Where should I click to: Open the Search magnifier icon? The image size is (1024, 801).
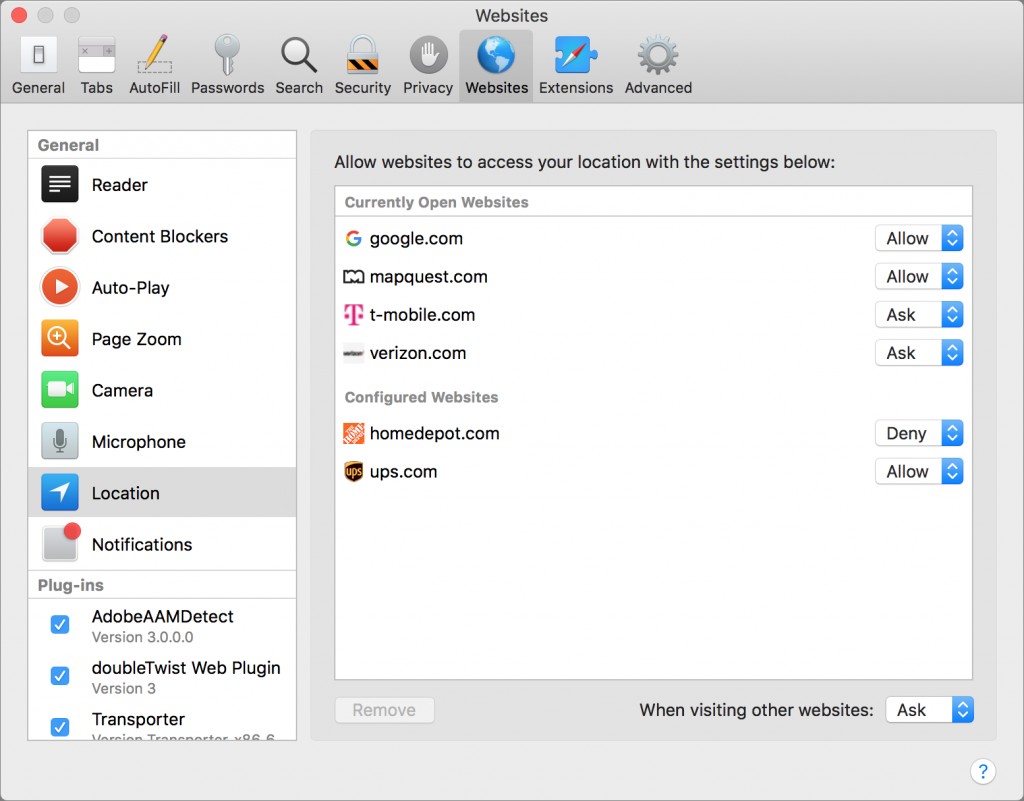[299, 54]
